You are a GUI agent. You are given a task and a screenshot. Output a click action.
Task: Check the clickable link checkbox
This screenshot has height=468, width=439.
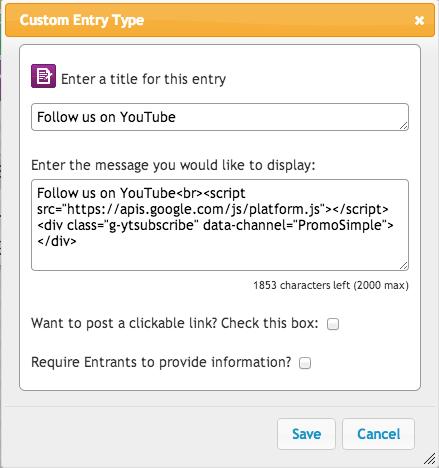[x=333, y=324]
